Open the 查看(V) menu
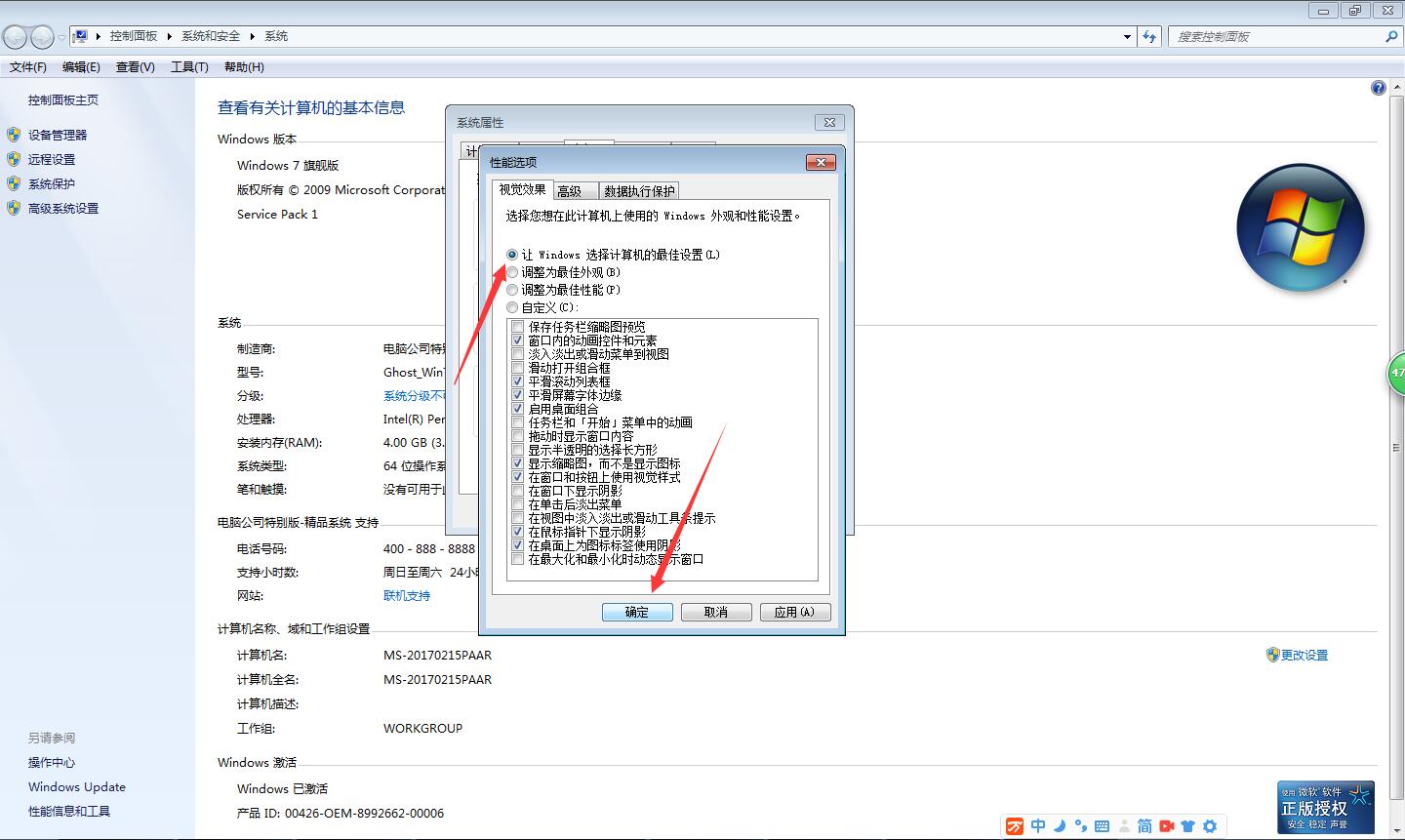This screenshot has height=840, width=1405. point(136,67)
